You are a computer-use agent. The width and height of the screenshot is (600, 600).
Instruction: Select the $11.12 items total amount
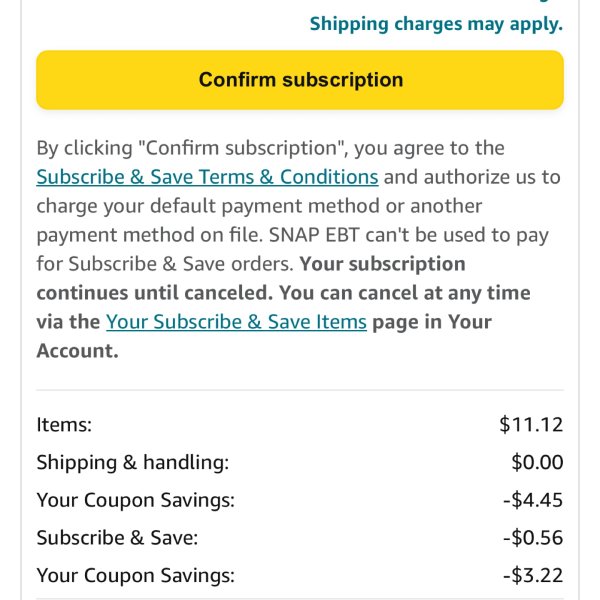coord(531,424)
